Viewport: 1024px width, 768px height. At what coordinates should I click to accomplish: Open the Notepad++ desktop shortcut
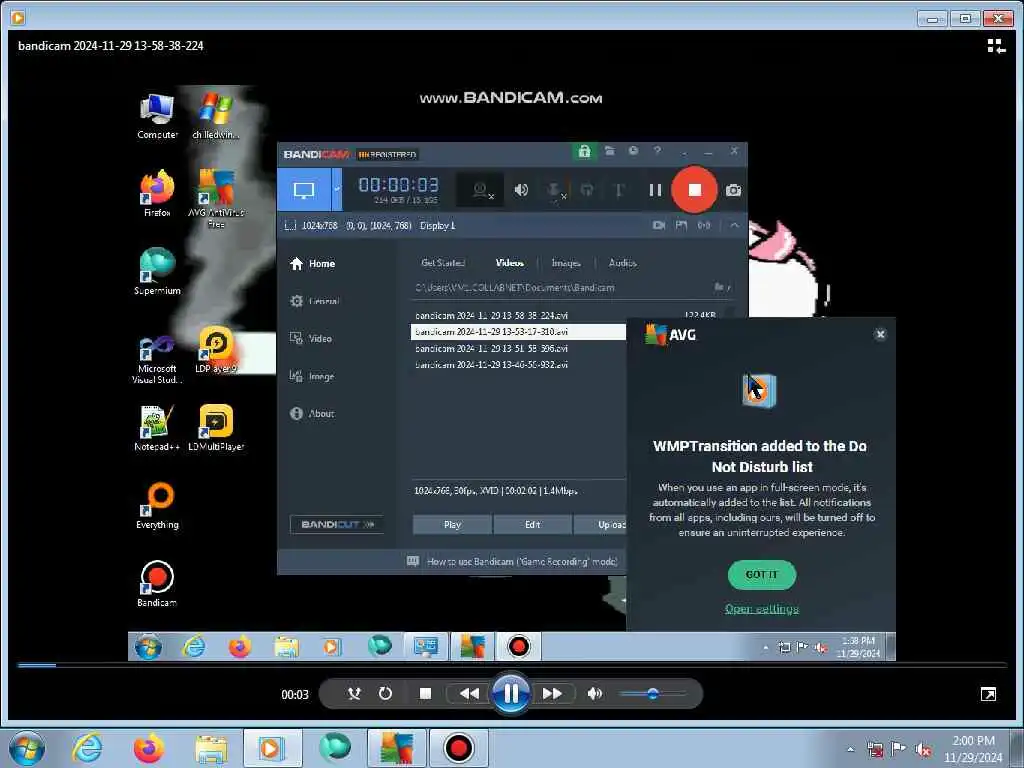157,428
